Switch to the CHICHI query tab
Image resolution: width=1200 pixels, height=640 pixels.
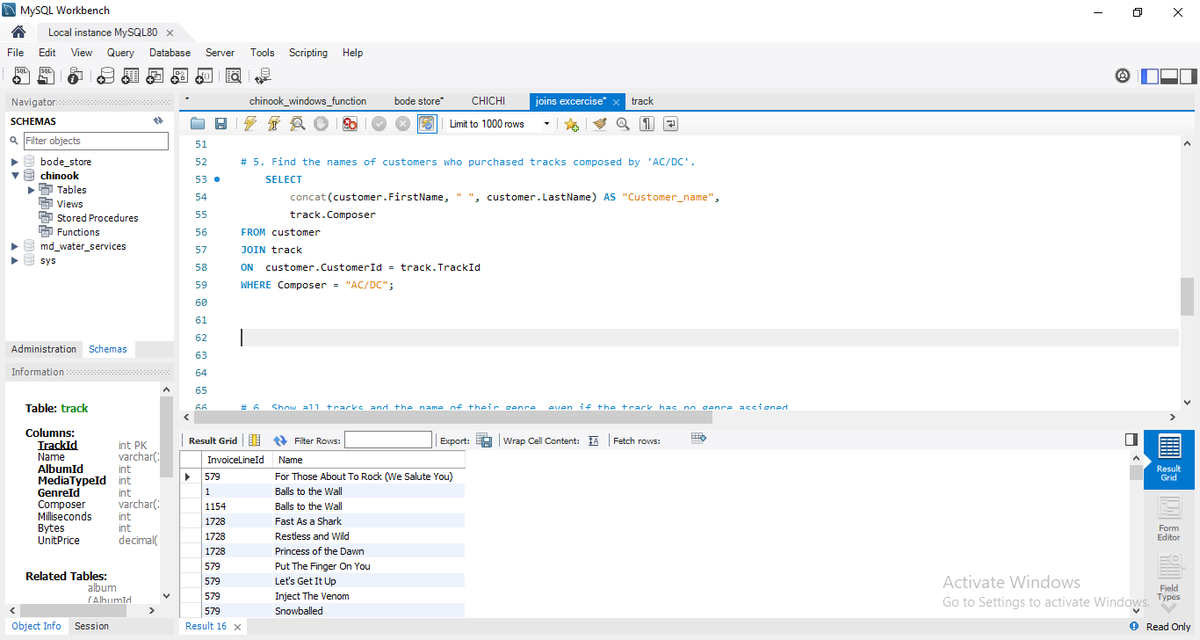(x=488, y=101)
